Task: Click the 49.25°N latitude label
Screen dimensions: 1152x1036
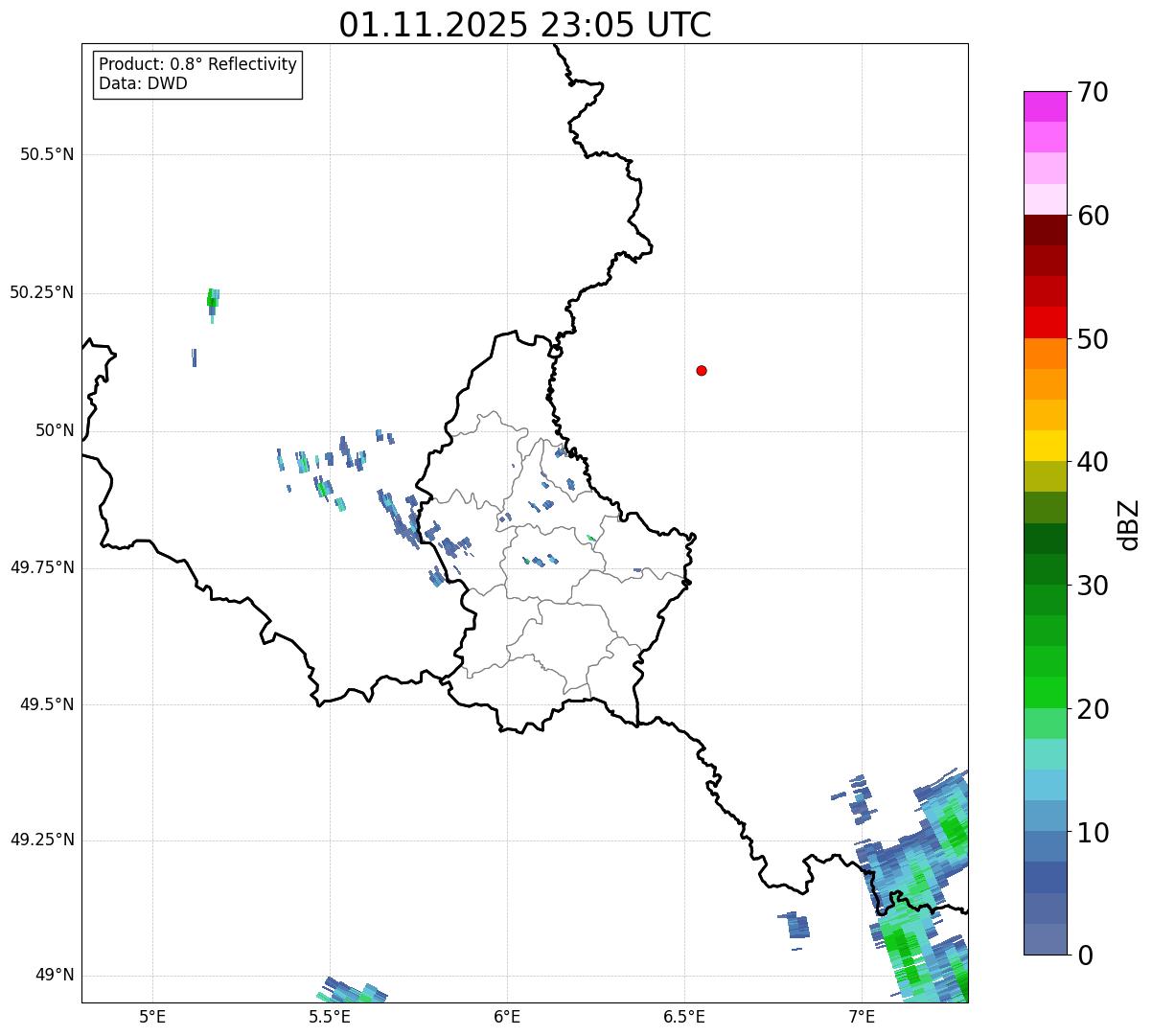Action: click(x=42, y=840)
